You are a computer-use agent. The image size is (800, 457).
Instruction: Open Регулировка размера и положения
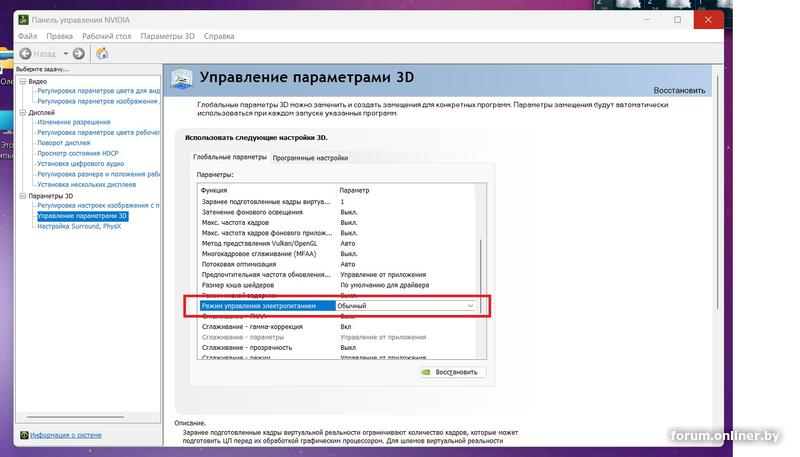98,174
